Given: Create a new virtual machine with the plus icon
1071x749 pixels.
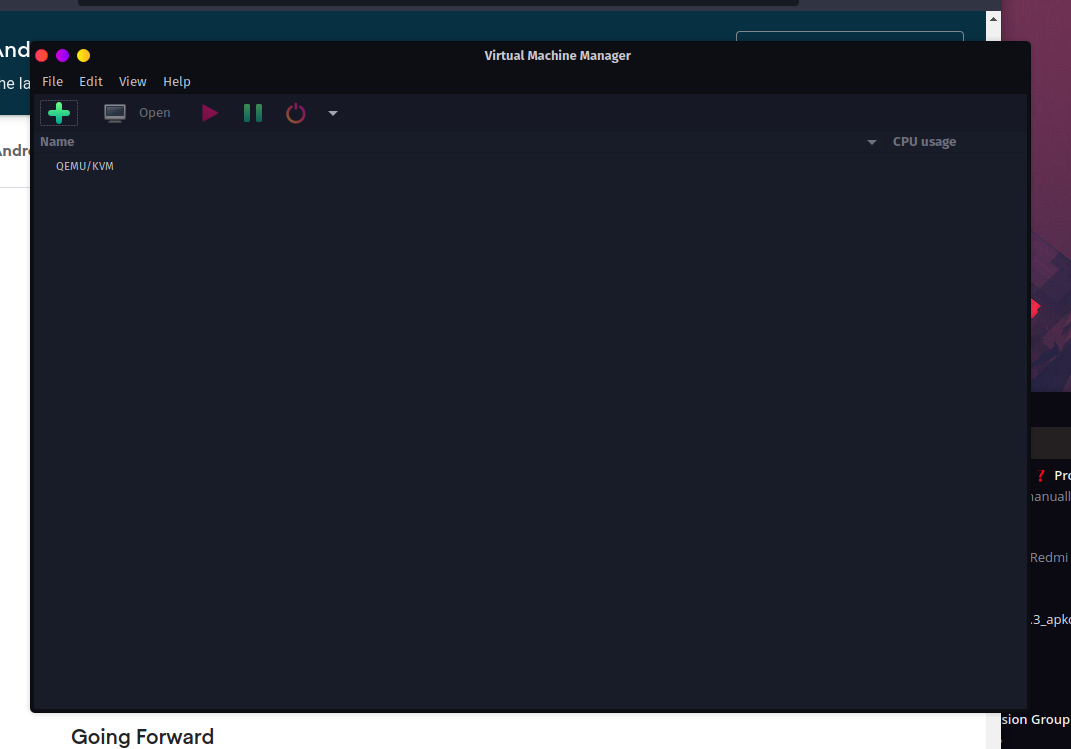Looking at the screenshot, I should (59, 113).
